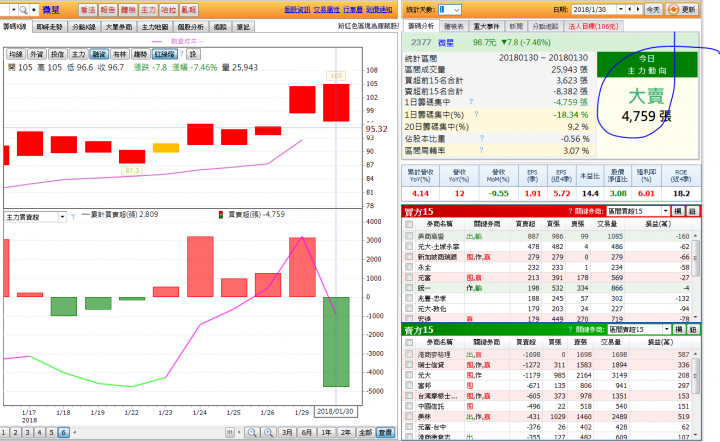Click the left scroll arrow beside layout 6
Screen dimensions: 720x442
(x=75, y=432)
